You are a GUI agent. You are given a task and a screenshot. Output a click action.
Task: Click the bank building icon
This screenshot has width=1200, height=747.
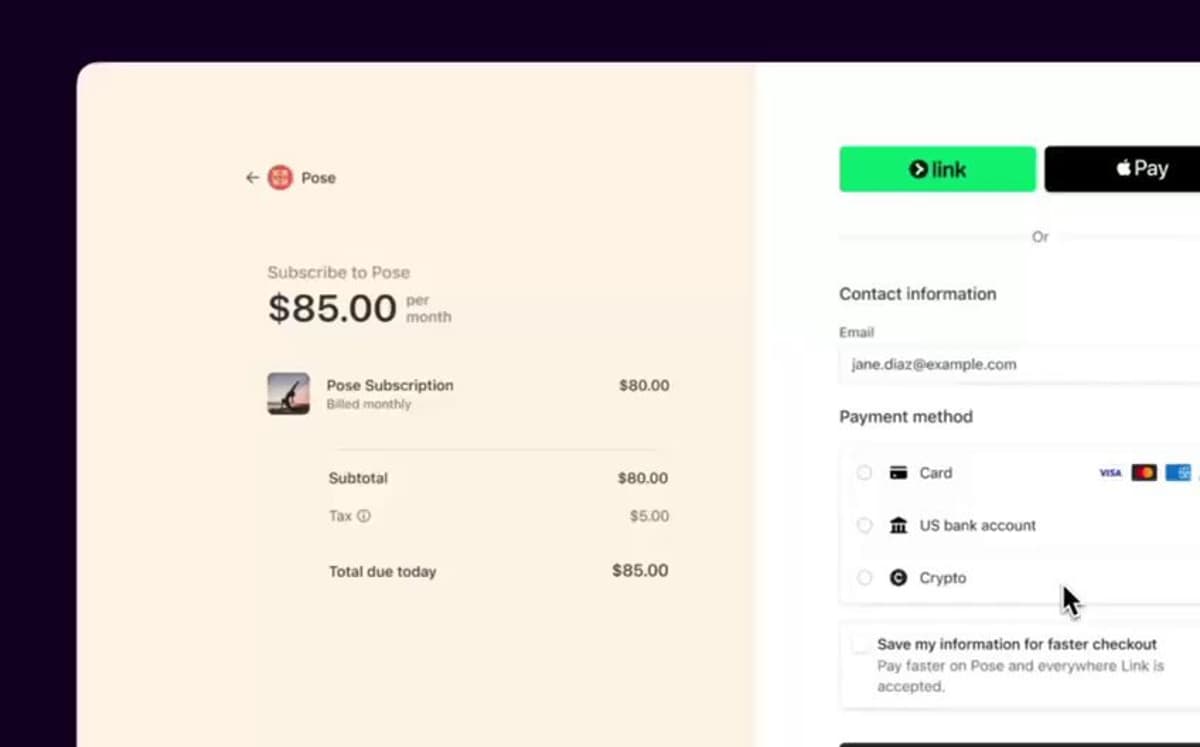click(897, 524)
